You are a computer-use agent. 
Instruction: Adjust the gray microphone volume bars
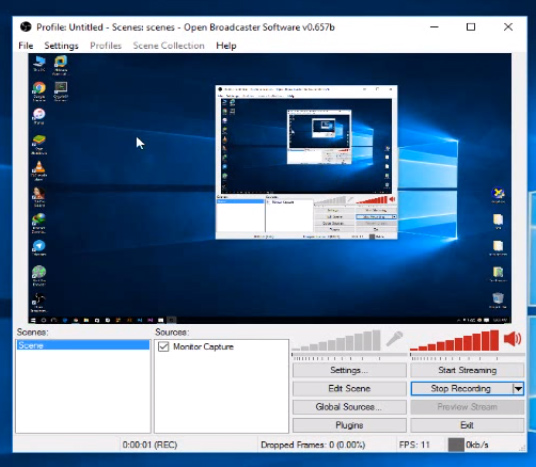[x=336, y=341]
